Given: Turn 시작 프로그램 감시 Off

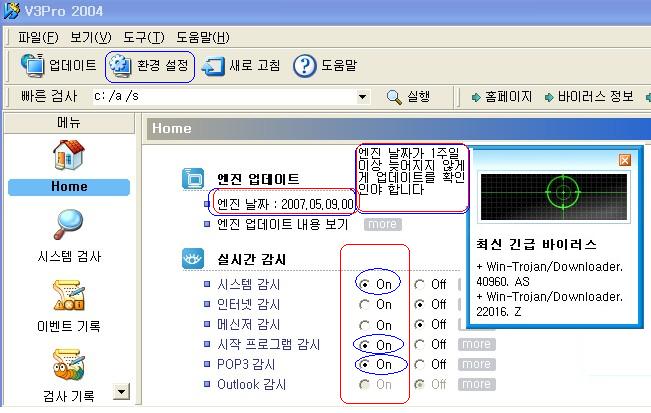Looking at the screenshot, I should [420, 345].
